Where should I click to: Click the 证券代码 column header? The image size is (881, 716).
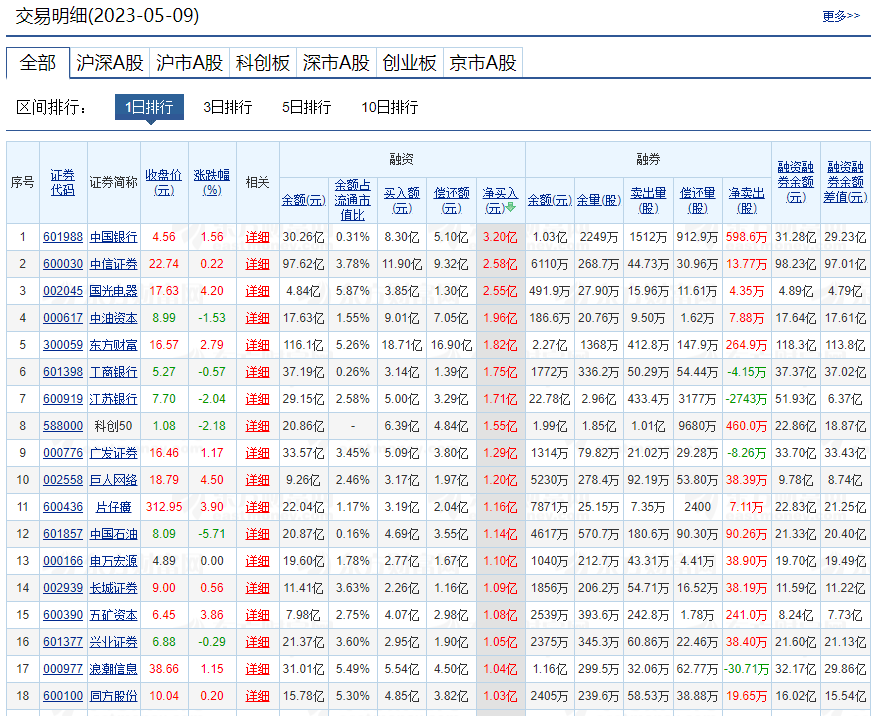pyautogui.click(x=63, y=182)
